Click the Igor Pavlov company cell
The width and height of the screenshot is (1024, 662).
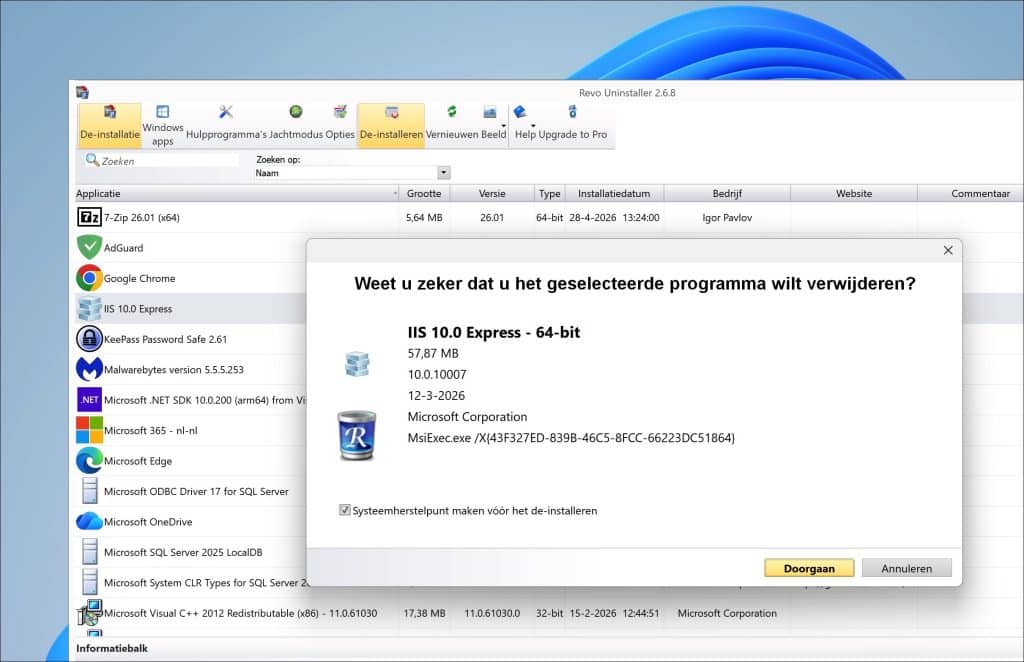pyautogui.click(x=727, y=217)
